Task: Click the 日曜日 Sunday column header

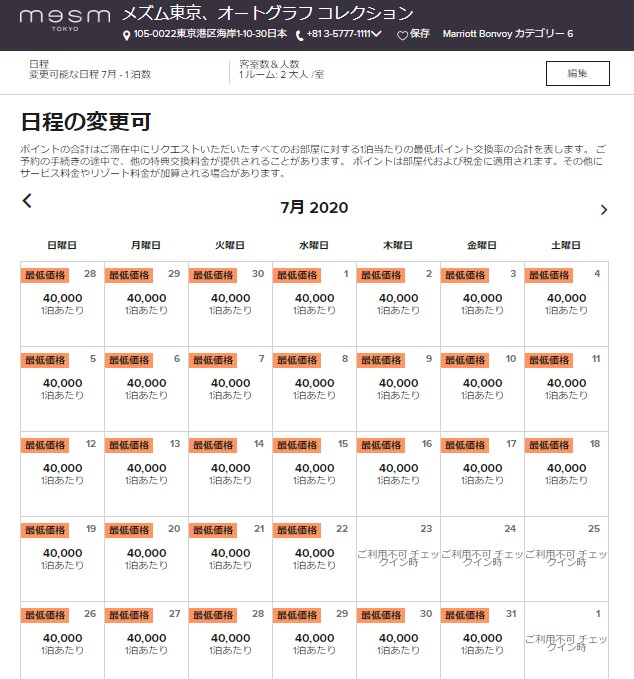Action: tap(62, 246)
